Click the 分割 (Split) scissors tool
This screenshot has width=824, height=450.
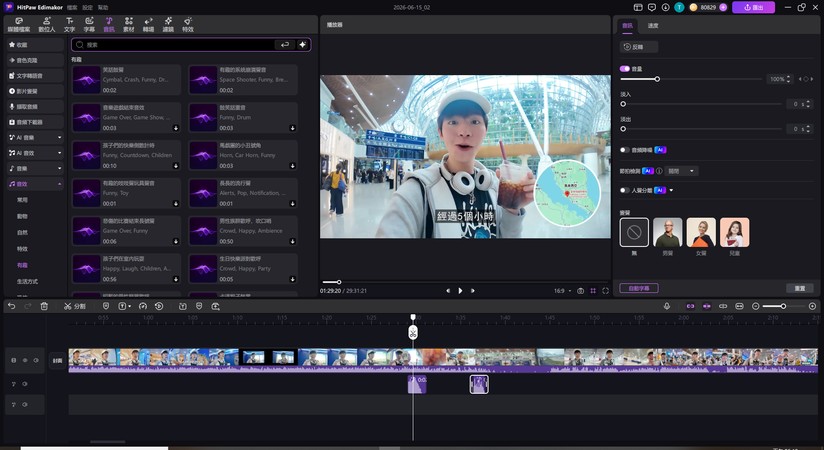[75, 306]
